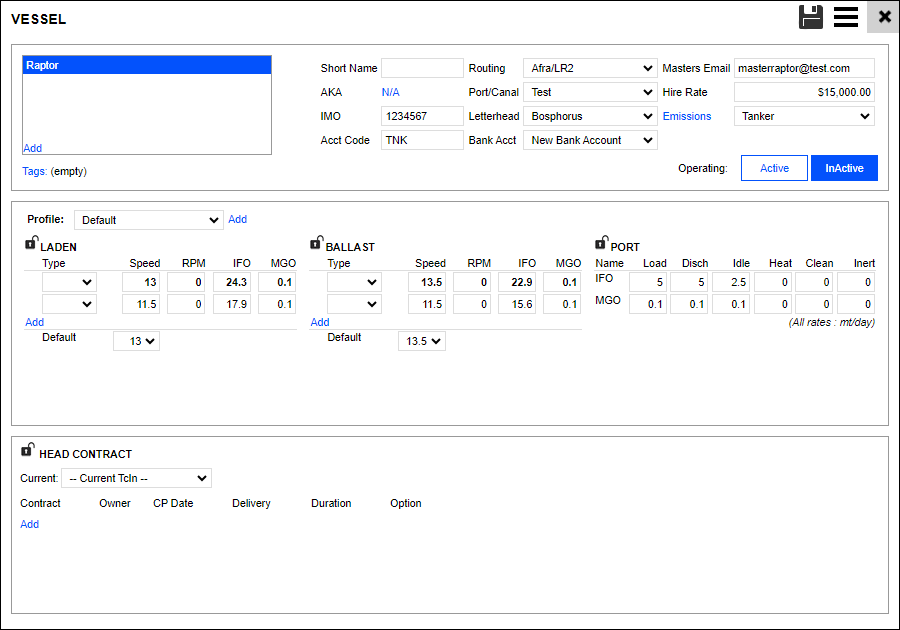Toggle the Laden section lock icon
The image size is (900, 630).
pyautogui.click(x=31, y=244)
